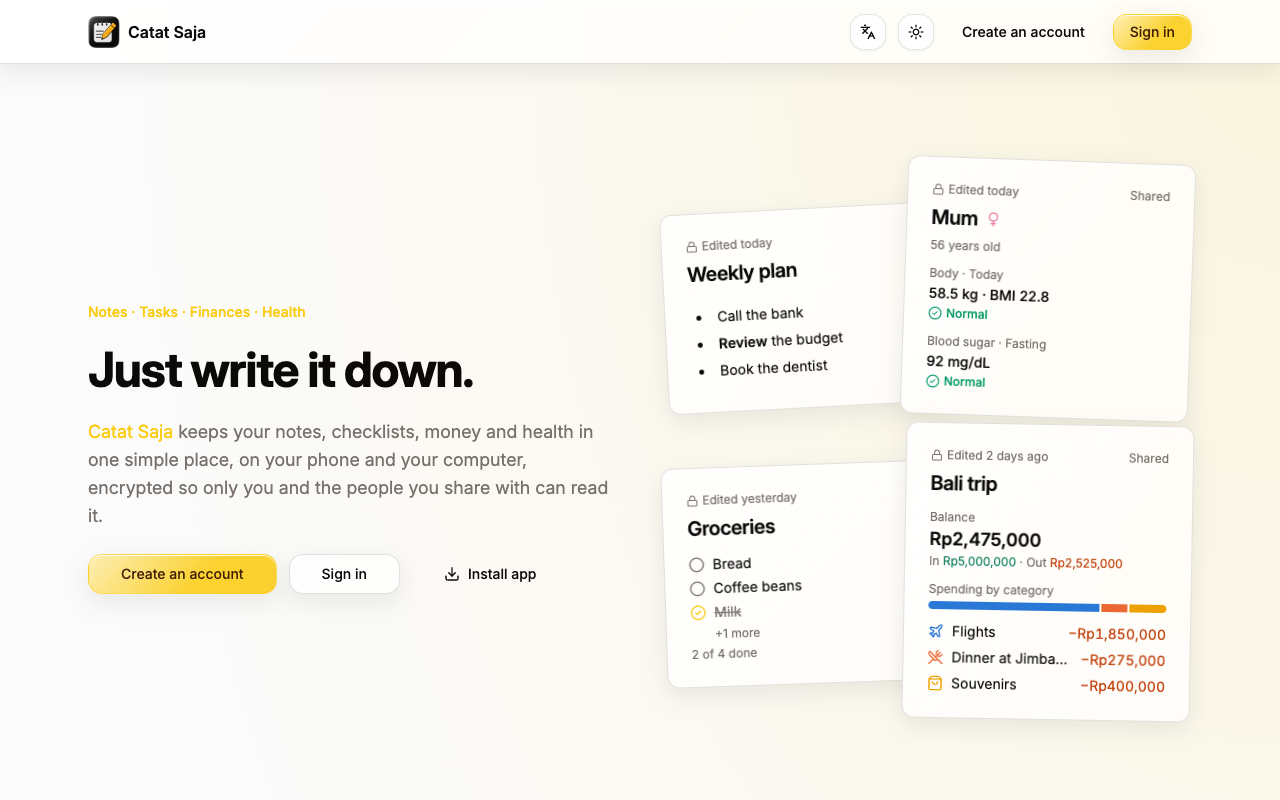Click the Install app button

click(x=490, y=574)
